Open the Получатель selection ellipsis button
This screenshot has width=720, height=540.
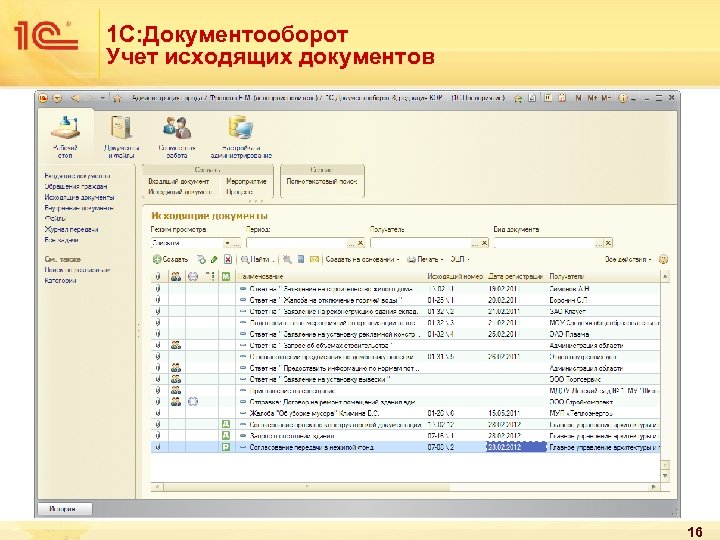(x=476, y=243)
